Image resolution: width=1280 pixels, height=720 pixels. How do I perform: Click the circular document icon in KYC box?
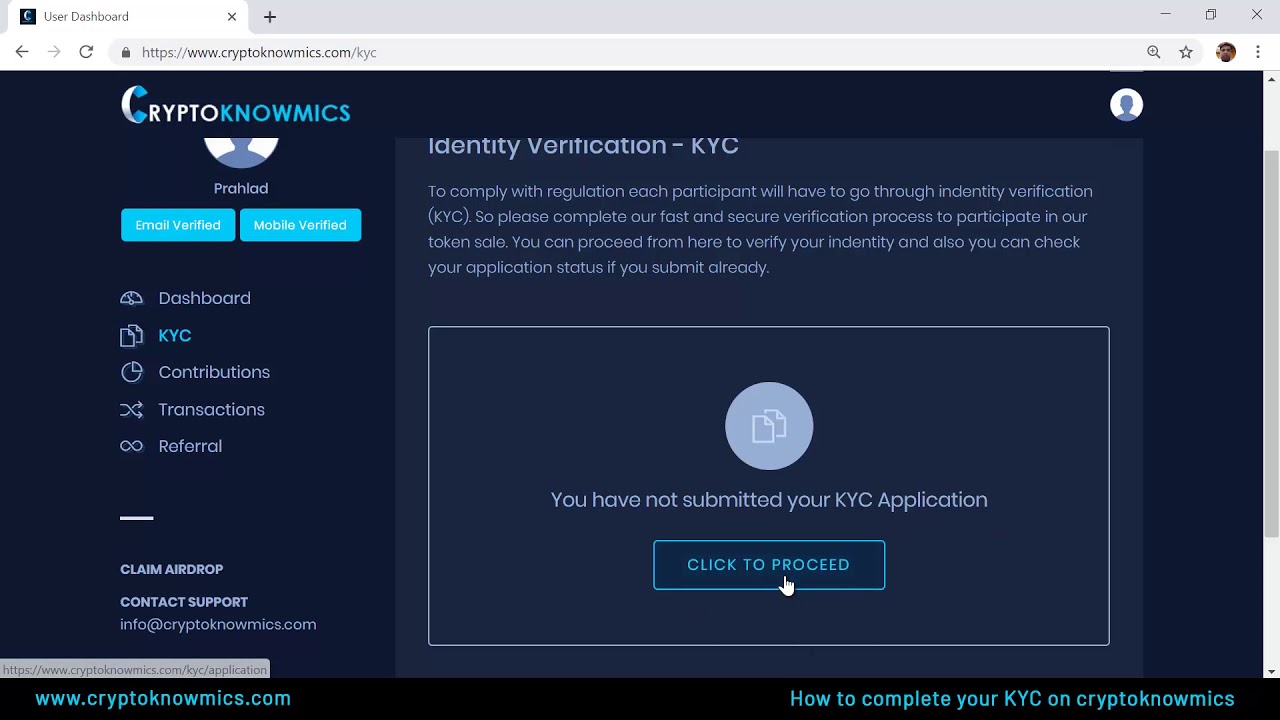pyautogui.click(x=769, y=426)
